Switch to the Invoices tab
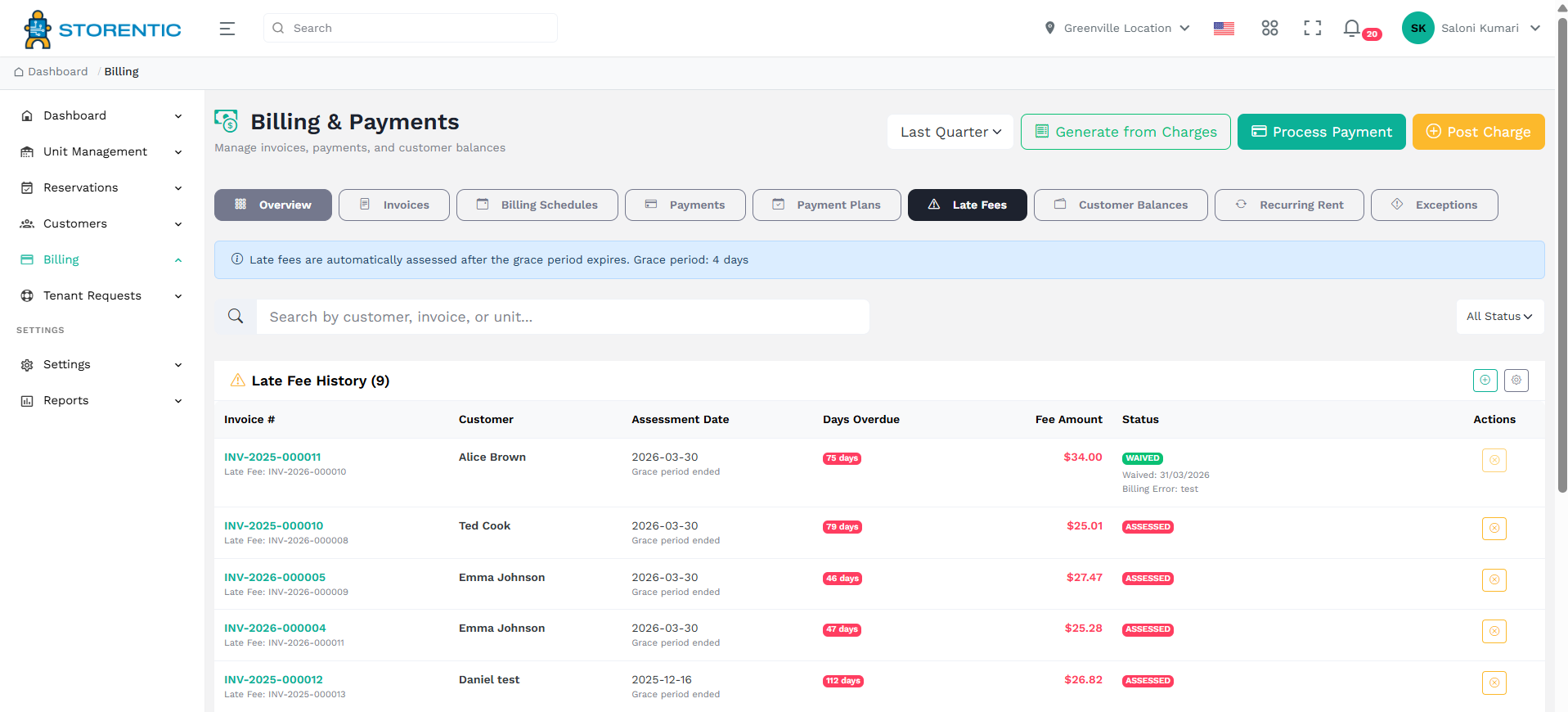1568x712 pixels. pos(394,205)
